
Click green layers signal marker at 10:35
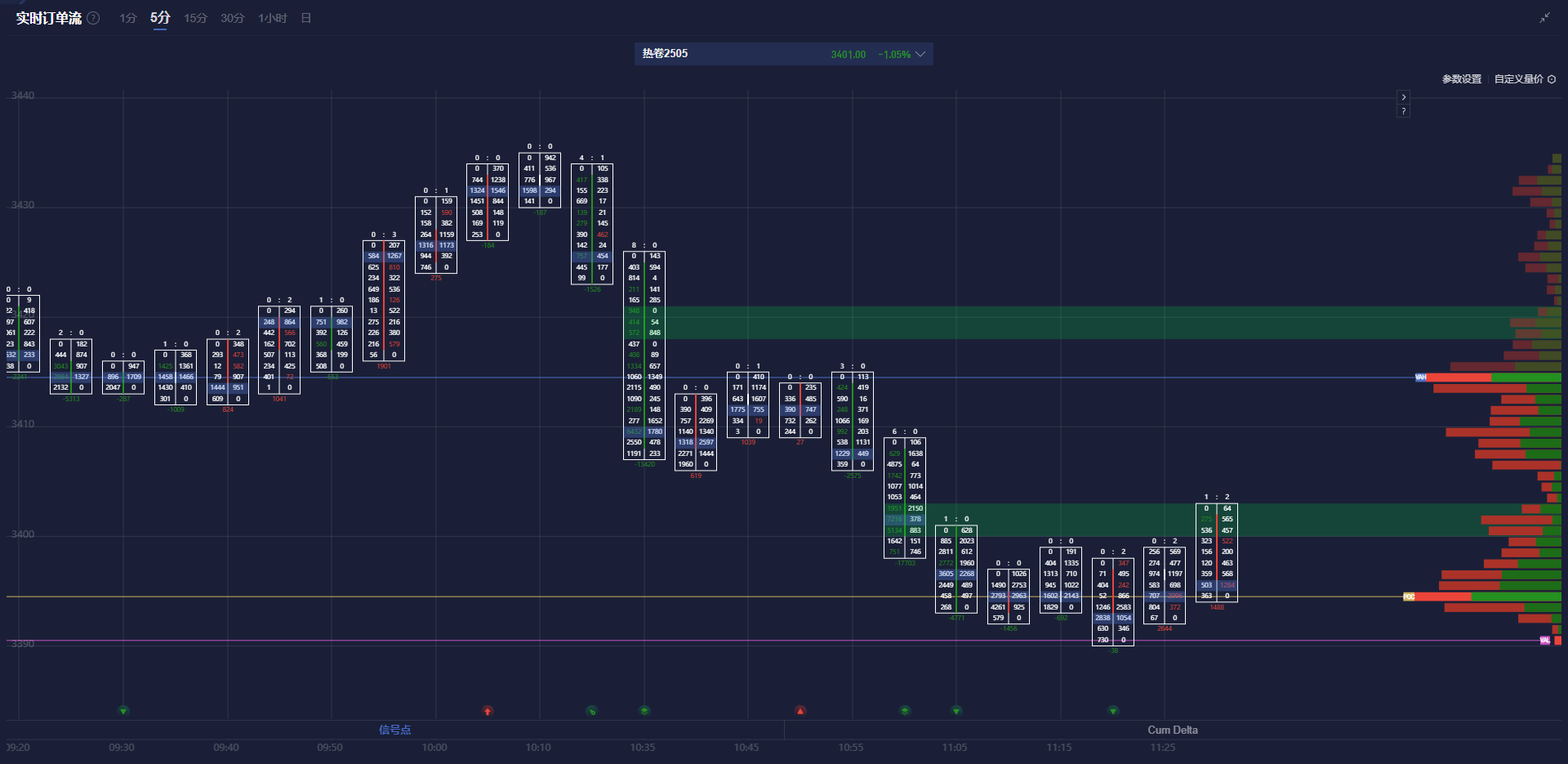pos(644,711)
